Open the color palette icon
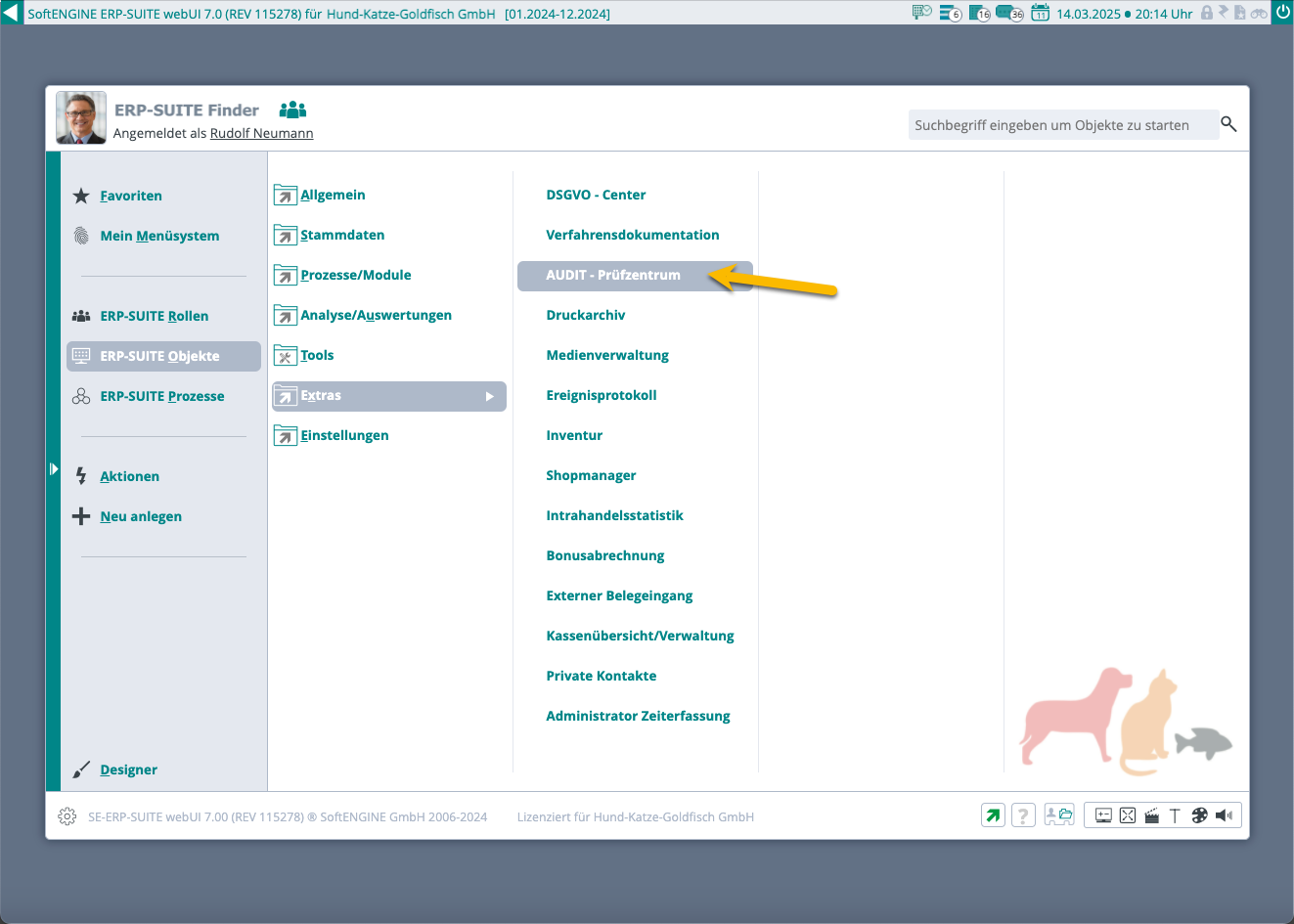The height and width of the screenshot is (924, 1294). pos(1199,815)
